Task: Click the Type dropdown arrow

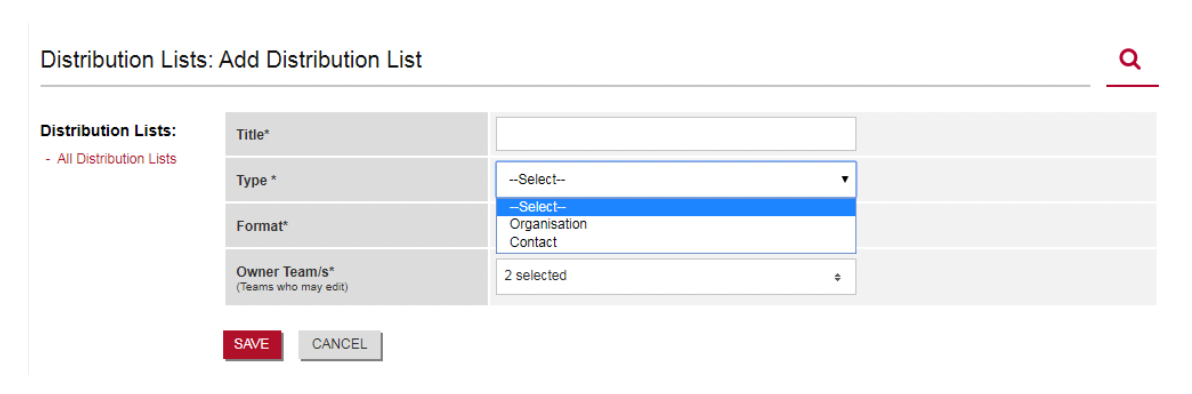Action: pyautogui.click(x=844, y=180)
